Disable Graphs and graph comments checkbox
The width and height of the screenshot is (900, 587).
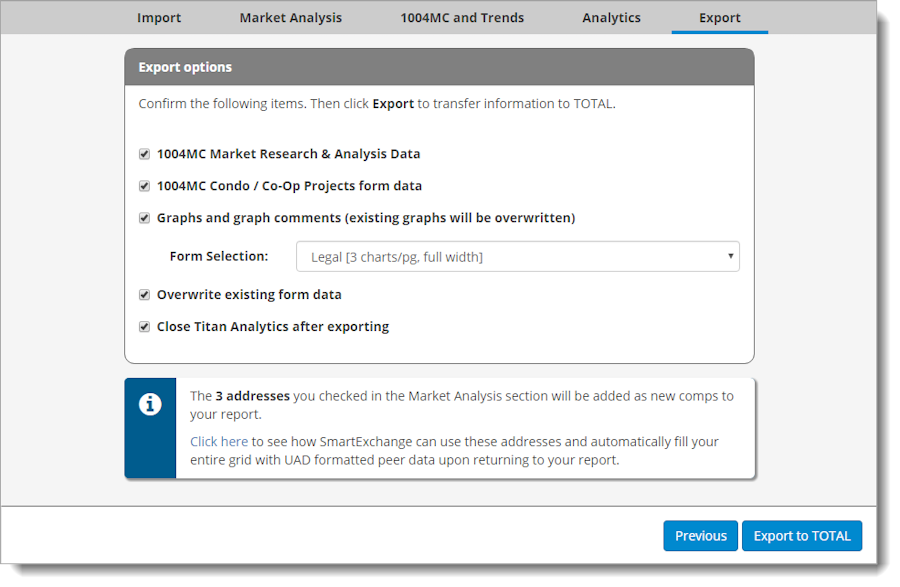(x=144, y=218)
